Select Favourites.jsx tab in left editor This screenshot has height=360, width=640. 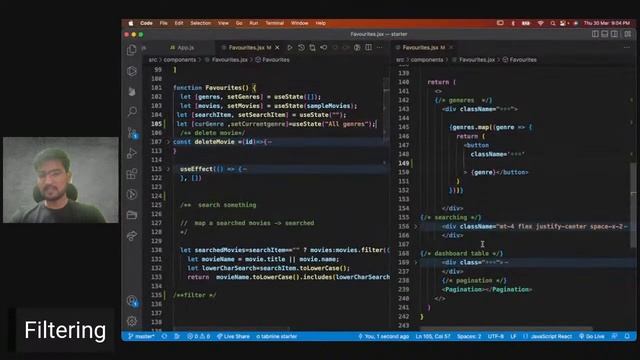[x=247, y=48]
